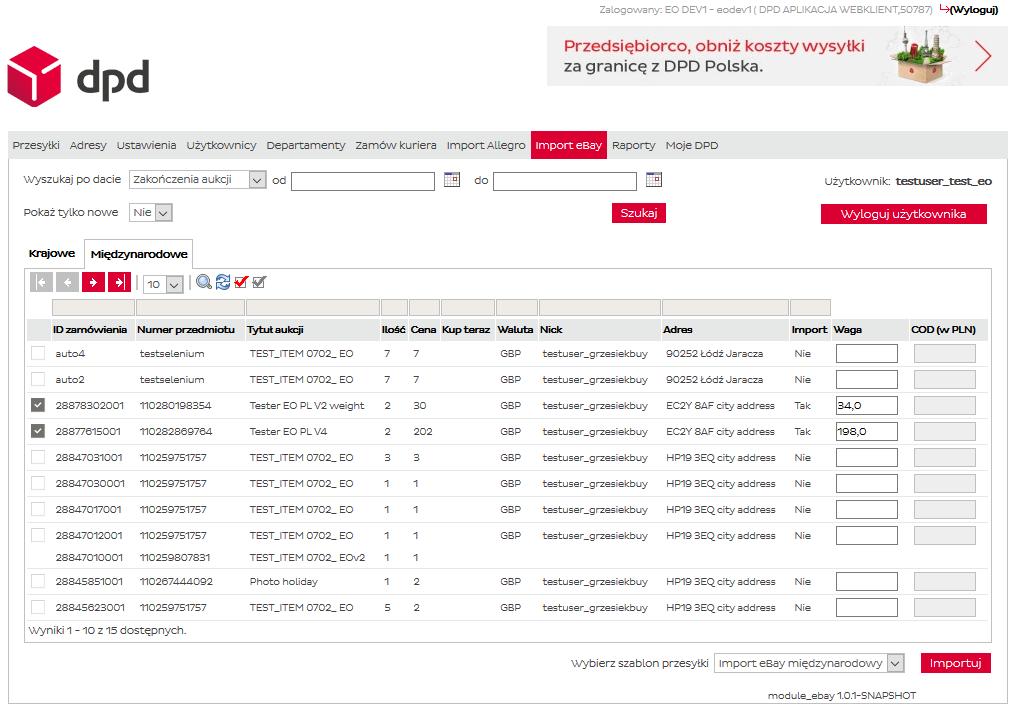Image resolution: width=1018 pixels, height=715 pixels.
Task: Jump to last page arrow icon
Action: (x=119, y=282)
